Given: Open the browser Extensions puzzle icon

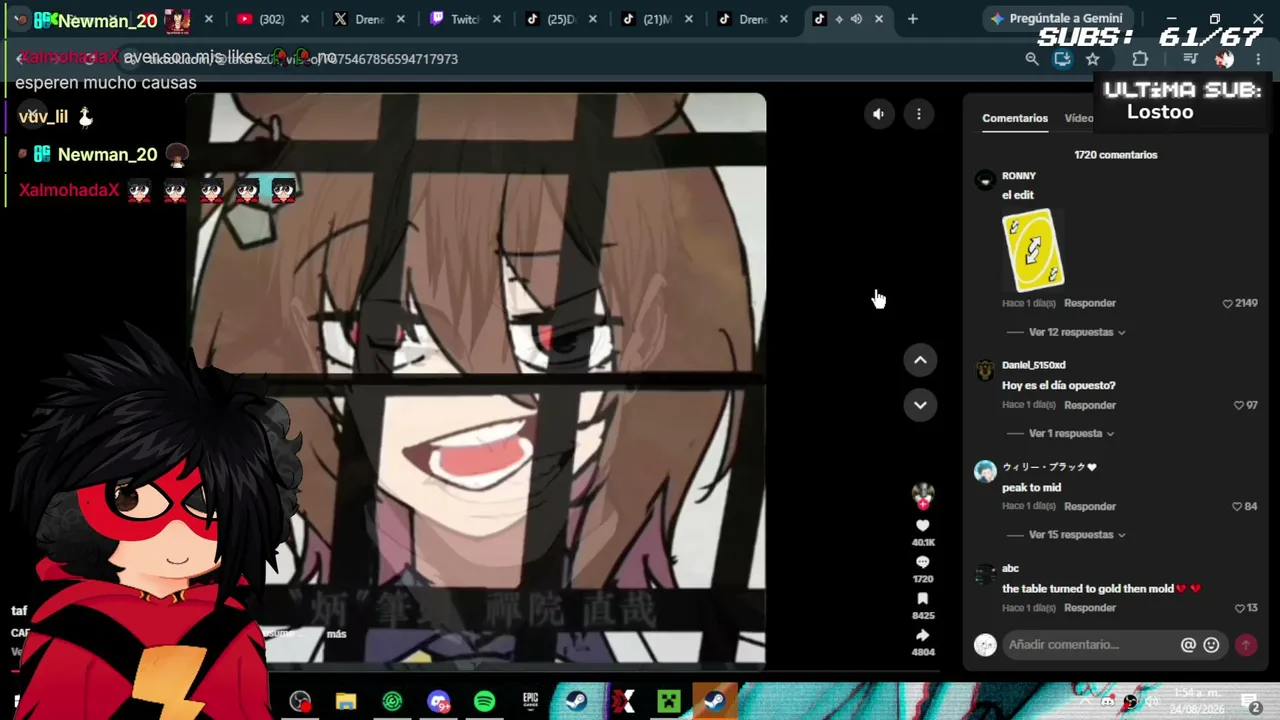Looking at the screenshot, I should [1140, 59].
